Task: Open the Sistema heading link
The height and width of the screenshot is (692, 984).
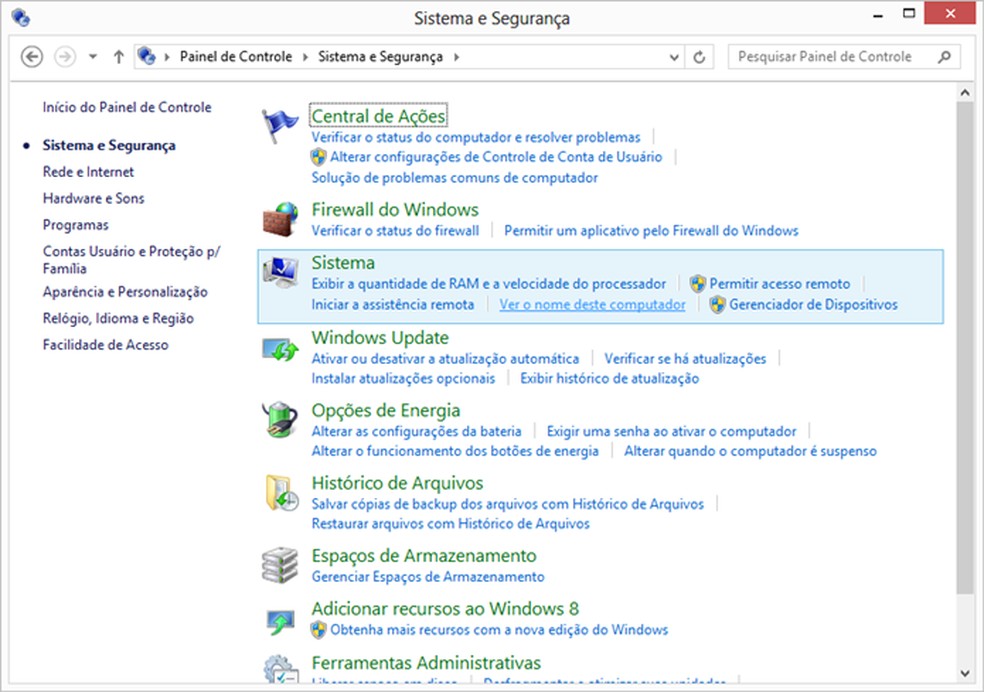Action: [343, 262]
